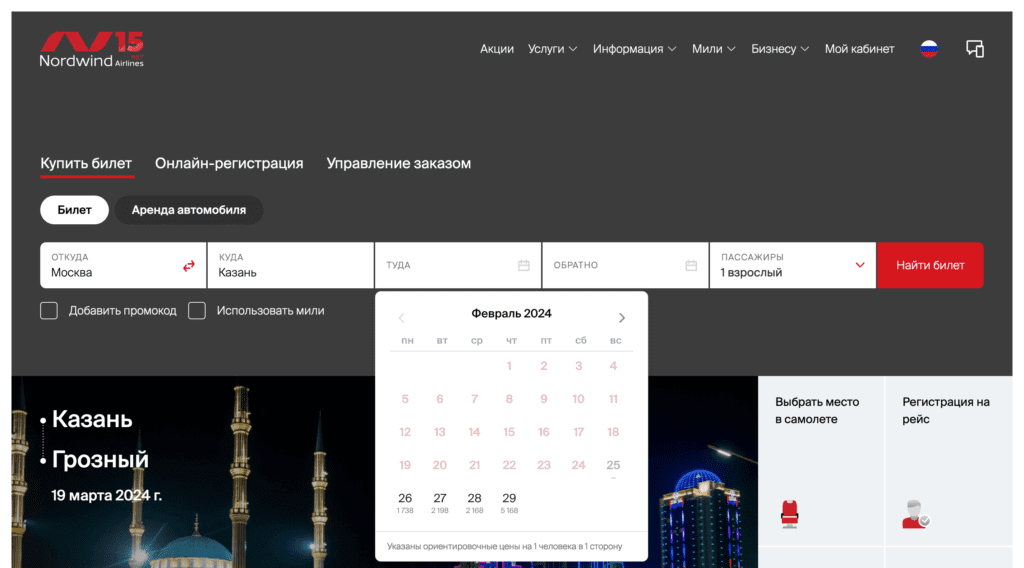Click the Откуда field with Москва
Viewport: 1024px width, 568px height.
click(x=123, y=265)
